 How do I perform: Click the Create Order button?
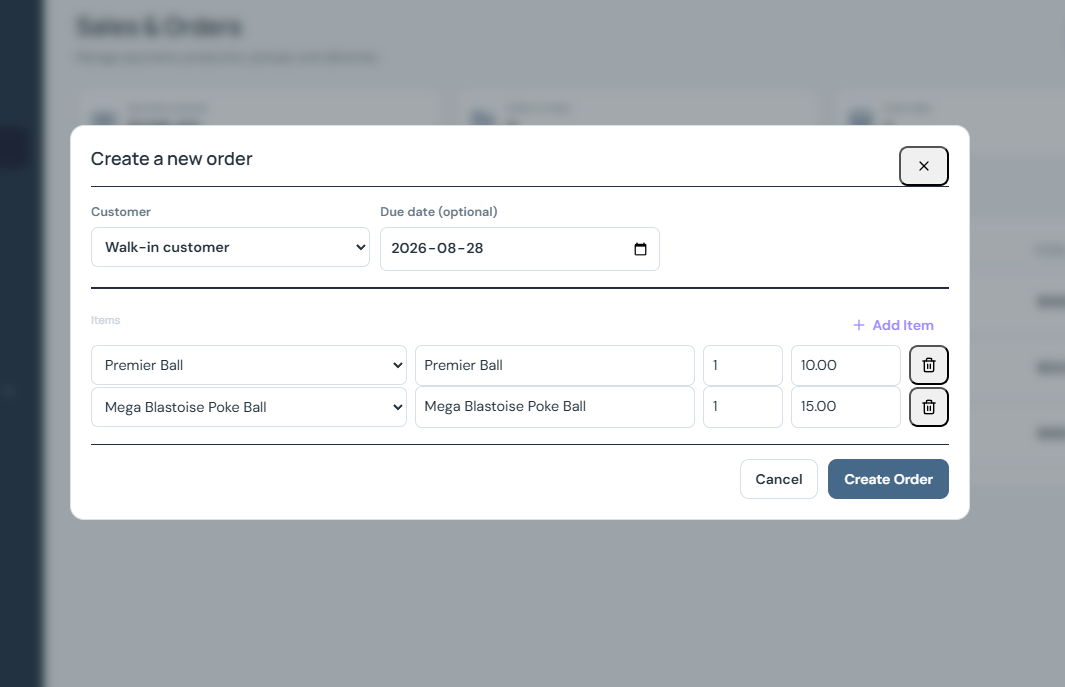coord(888,479)
